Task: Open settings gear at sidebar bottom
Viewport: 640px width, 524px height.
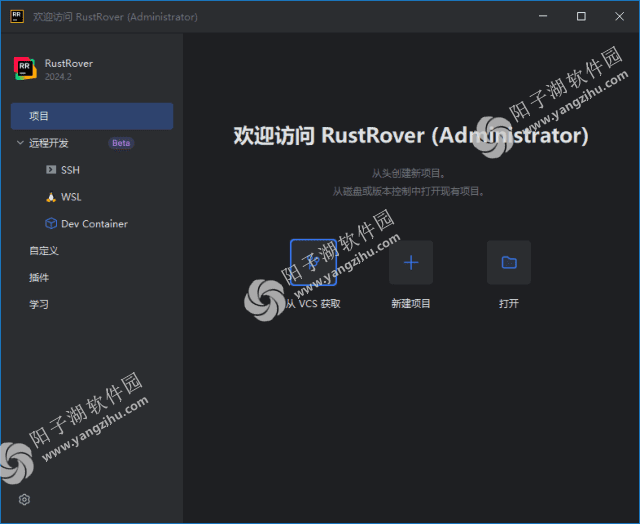Action: point(24,500)
